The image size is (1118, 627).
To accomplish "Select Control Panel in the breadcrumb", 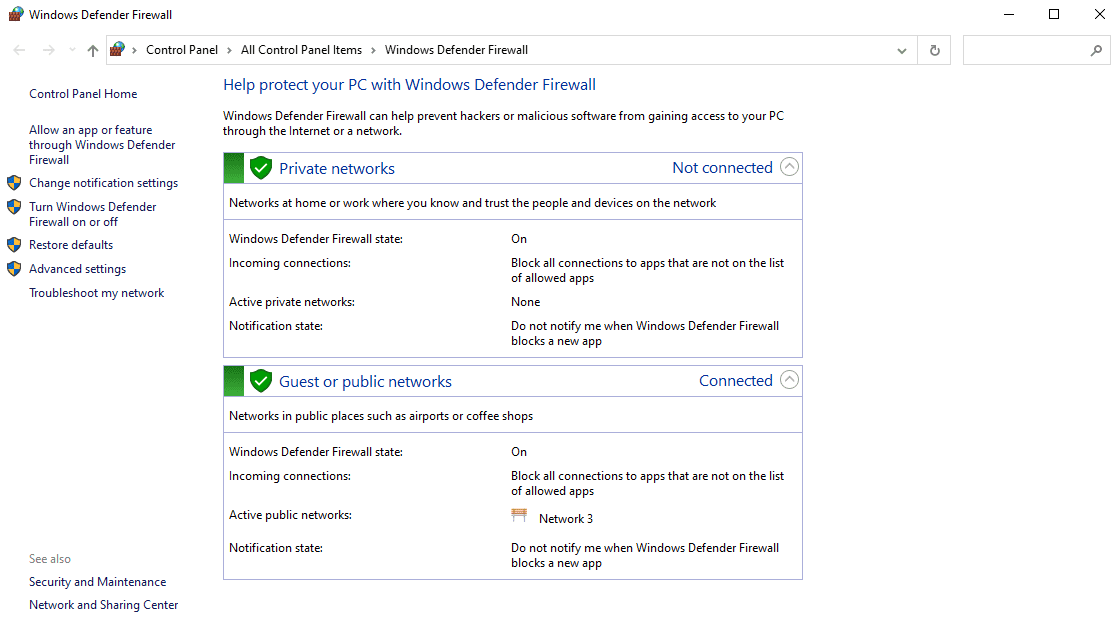I will point(181,50).
